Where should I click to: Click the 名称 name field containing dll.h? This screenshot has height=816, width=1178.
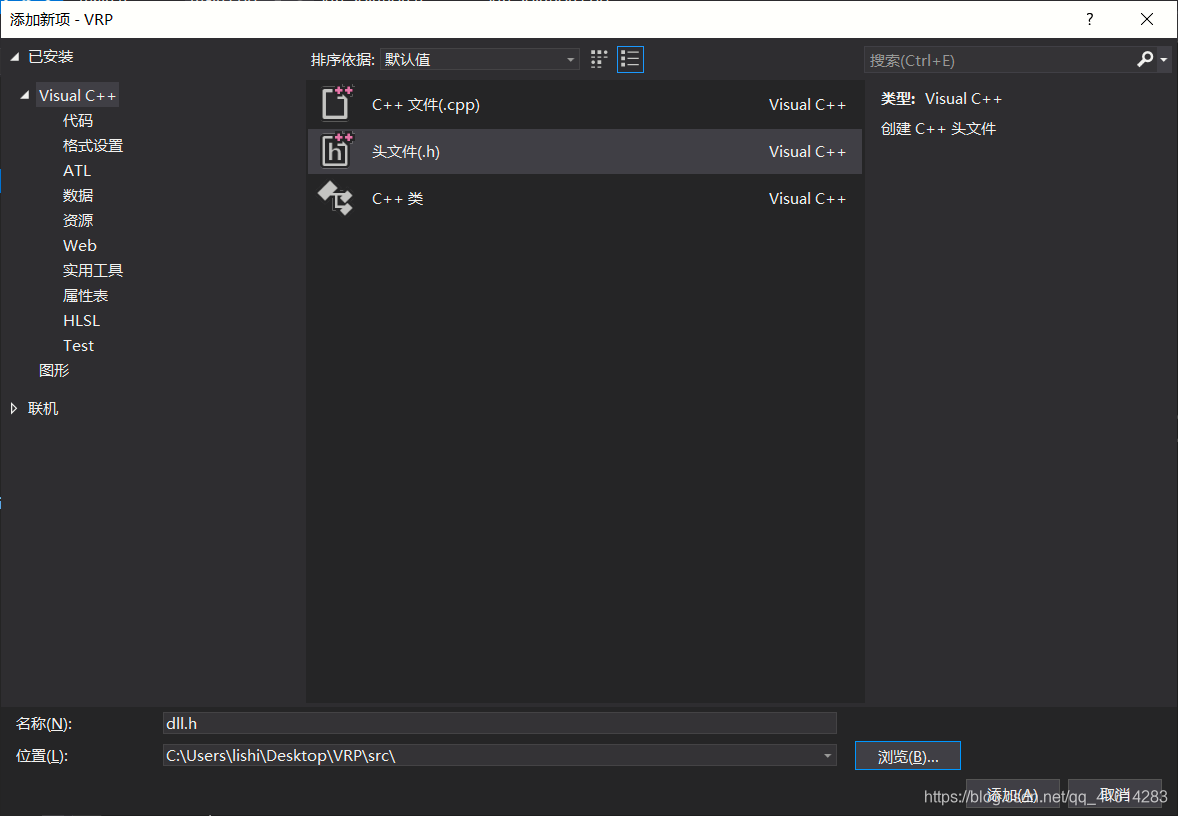tap(500, 723)
